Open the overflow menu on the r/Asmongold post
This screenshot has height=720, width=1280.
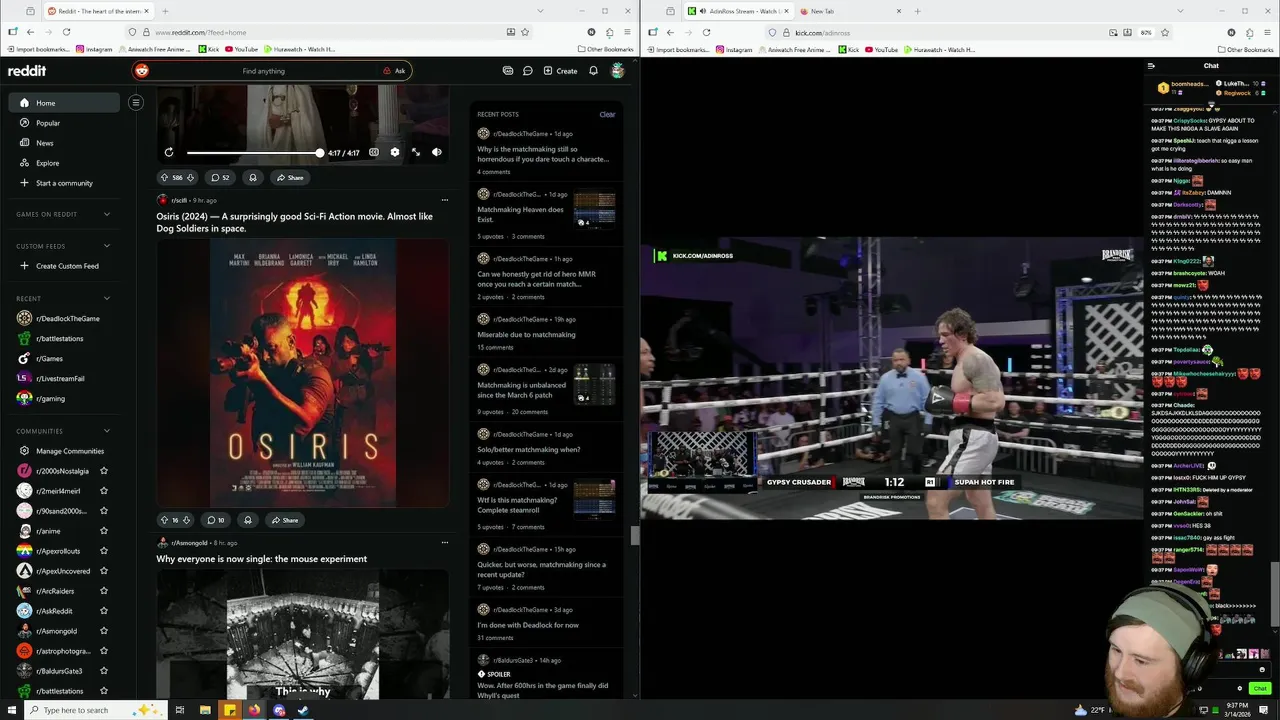pyautogui.click(x=445, y=543)
